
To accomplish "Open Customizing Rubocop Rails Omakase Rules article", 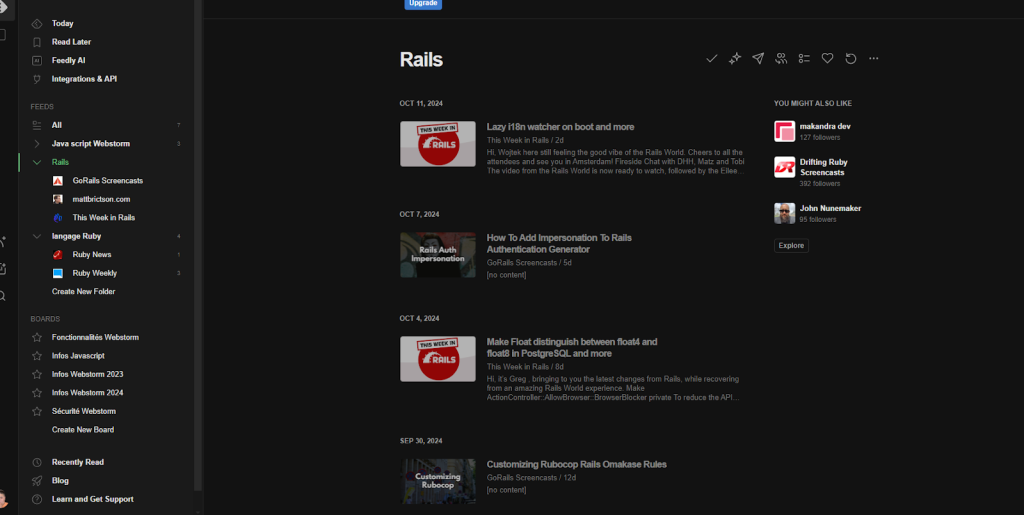I will point(577,465).
